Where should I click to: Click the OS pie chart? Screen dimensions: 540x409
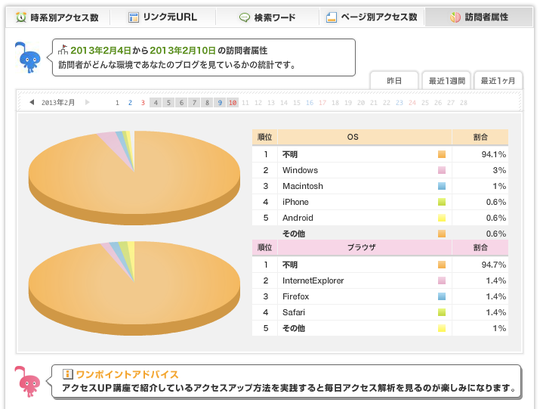tap(134, 177)
